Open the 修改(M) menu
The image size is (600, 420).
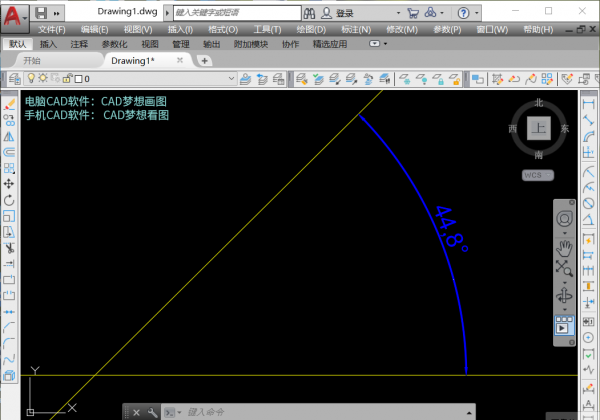402,29
